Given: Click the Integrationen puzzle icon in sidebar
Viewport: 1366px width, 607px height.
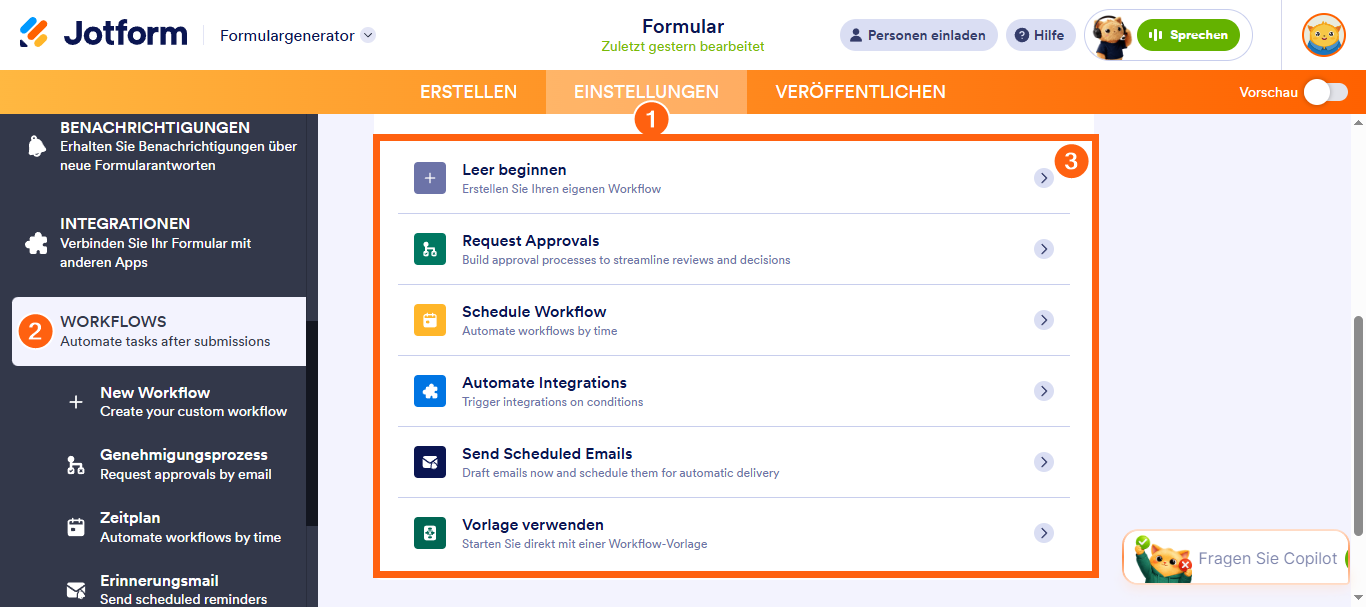Looking at the screenshot, I should click(37, 243).
